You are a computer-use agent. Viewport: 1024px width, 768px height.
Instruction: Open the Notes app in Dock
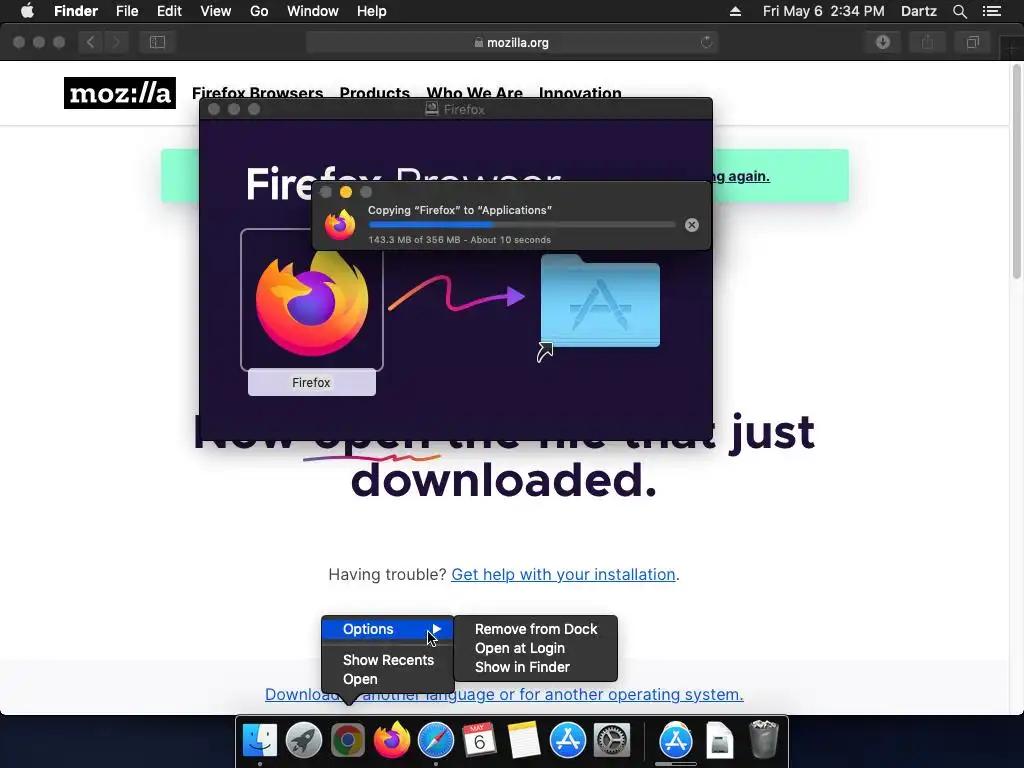coord(523,740)
